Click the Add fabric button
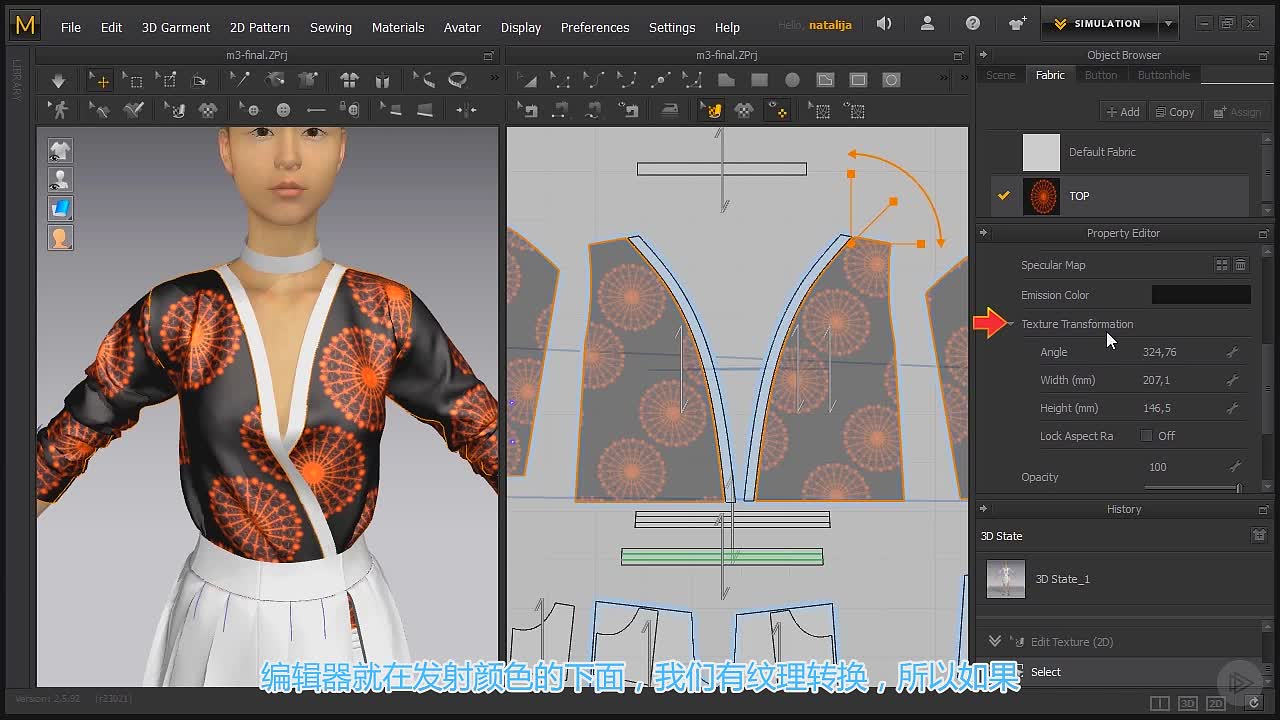The height and width of the screenshot is (720, 1280). [x=1122, y=112]
